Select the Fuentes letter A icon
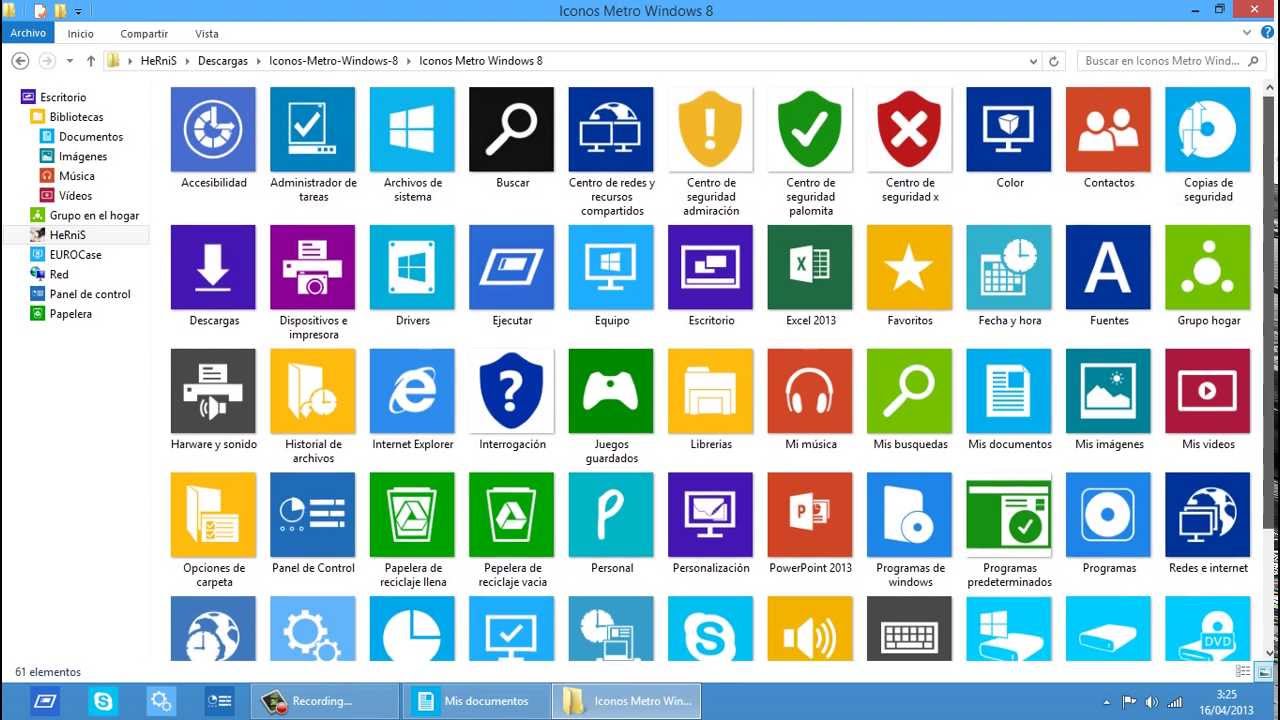 pos(1109,267)
